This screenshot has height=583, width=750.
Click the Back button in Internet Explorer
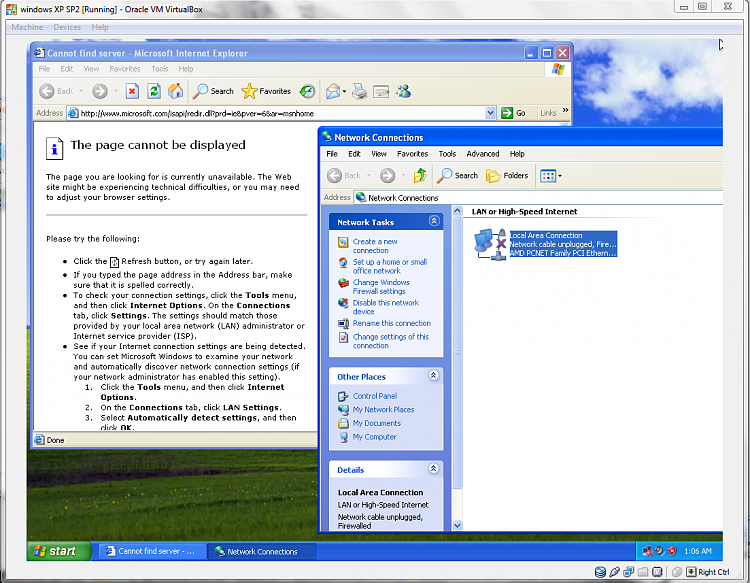coord(56,91)
